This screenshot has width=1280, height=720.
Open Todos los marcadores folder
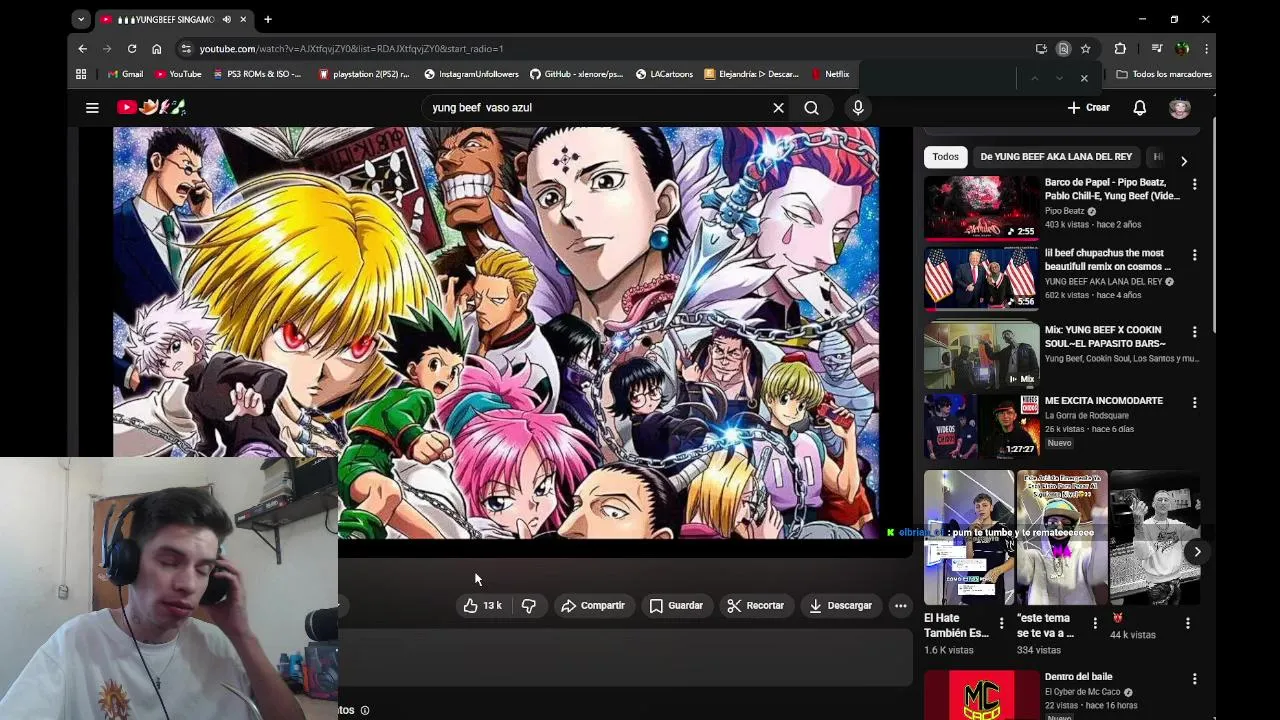[1164, 74]
